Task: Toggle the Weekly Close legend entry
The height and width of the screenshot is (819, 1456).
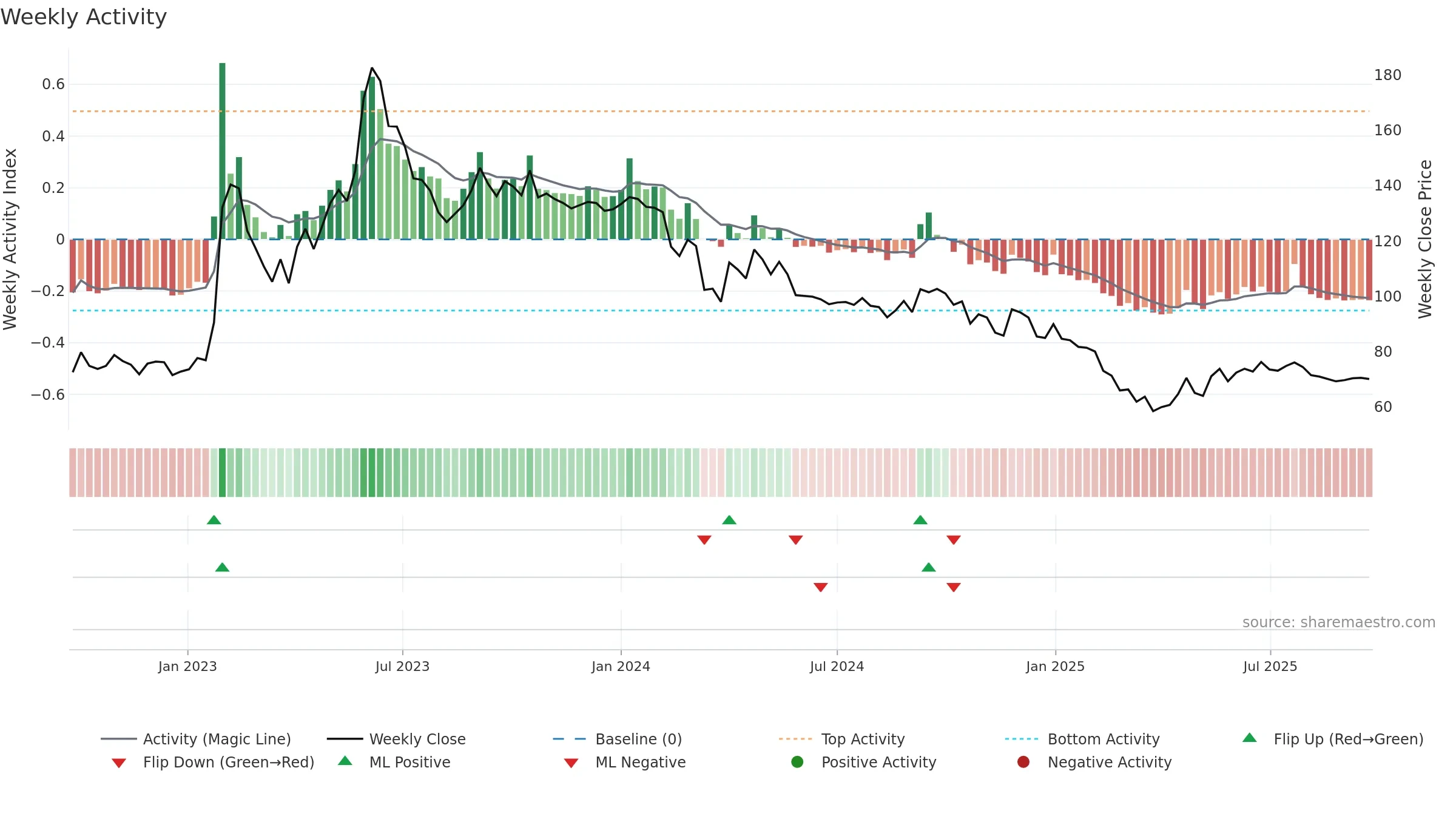Action: coord(396,739)
